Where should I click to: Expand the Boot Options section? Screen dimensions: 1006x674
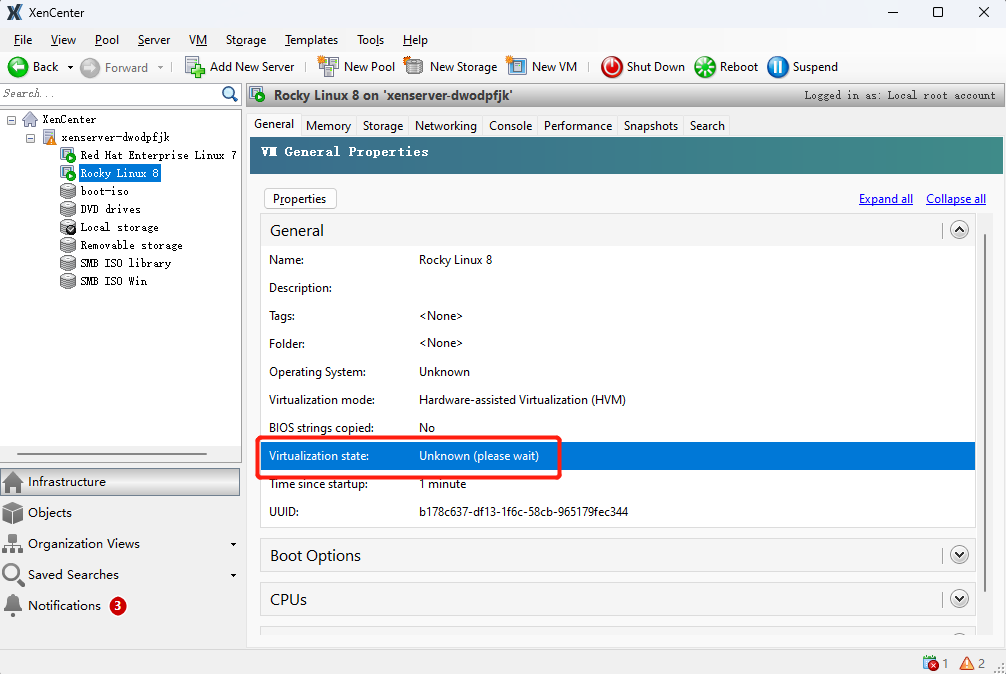[959, 554]
